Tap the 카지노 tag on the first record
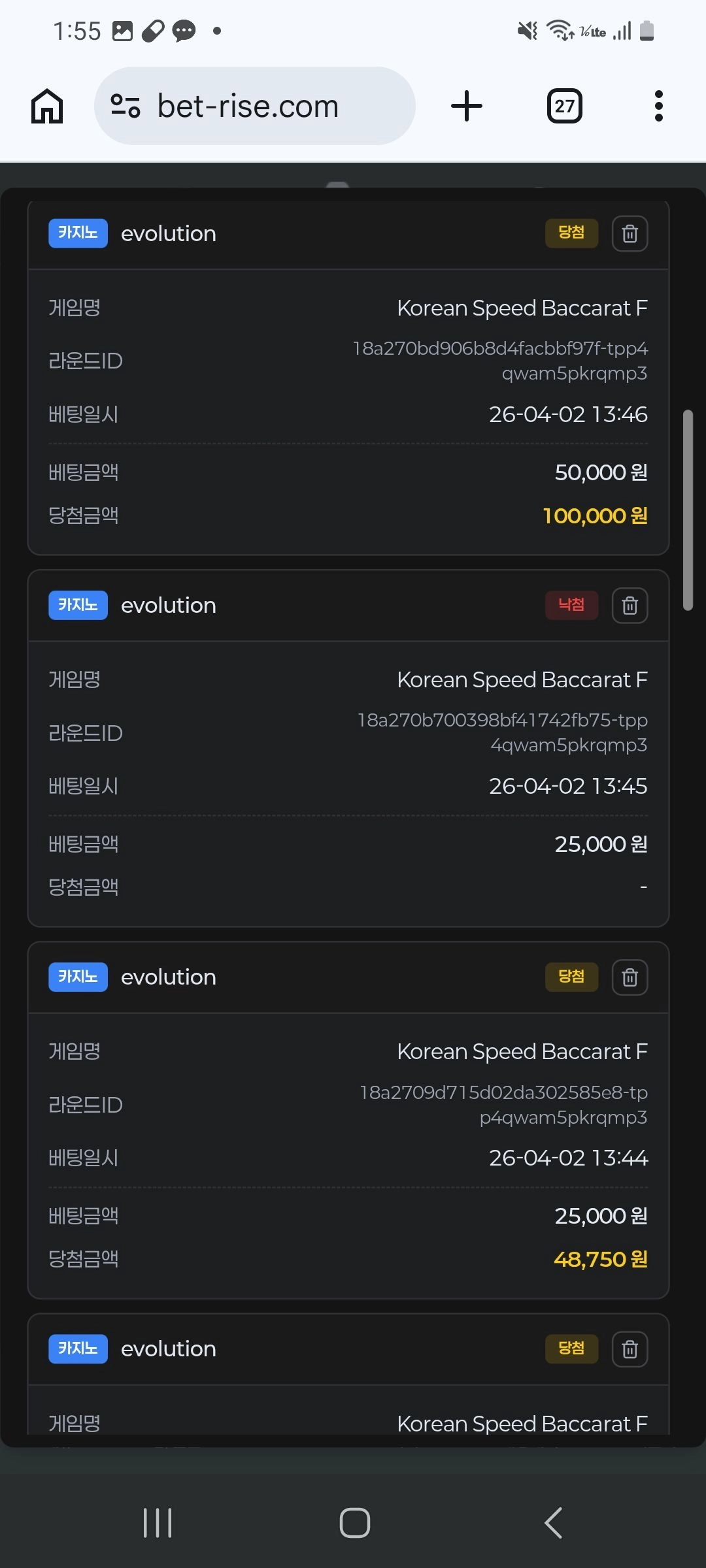This screenshot has height=1568, width=706. click(x=78, y=233)
